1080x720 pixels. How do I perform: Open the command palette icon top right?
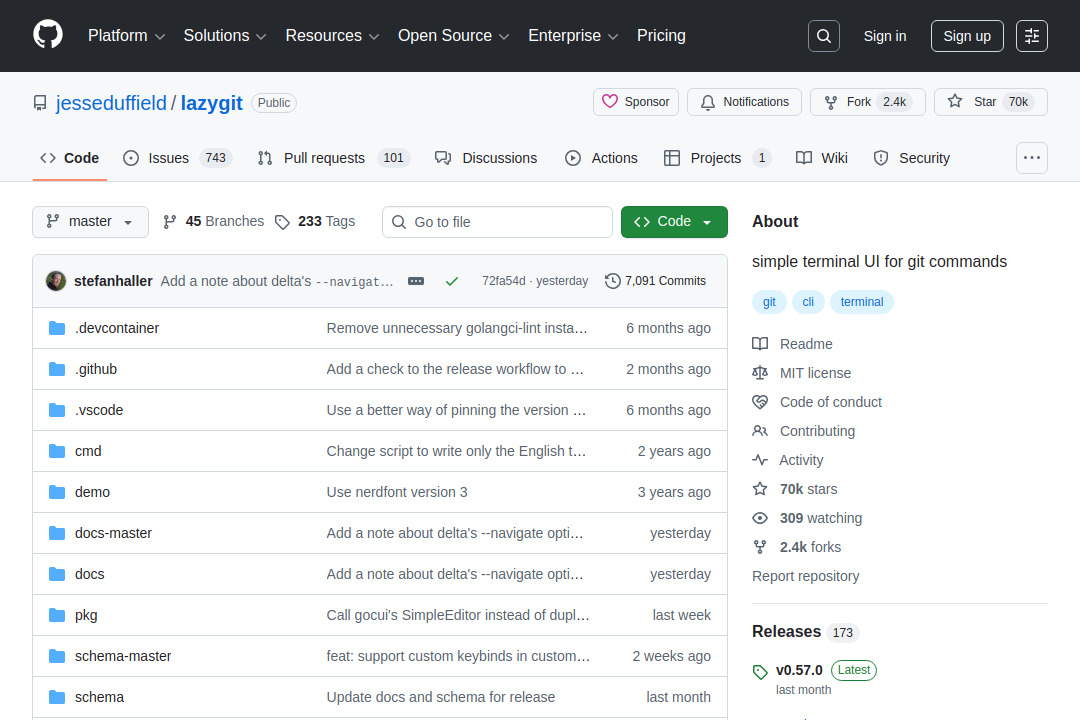tap(1031, 36)
